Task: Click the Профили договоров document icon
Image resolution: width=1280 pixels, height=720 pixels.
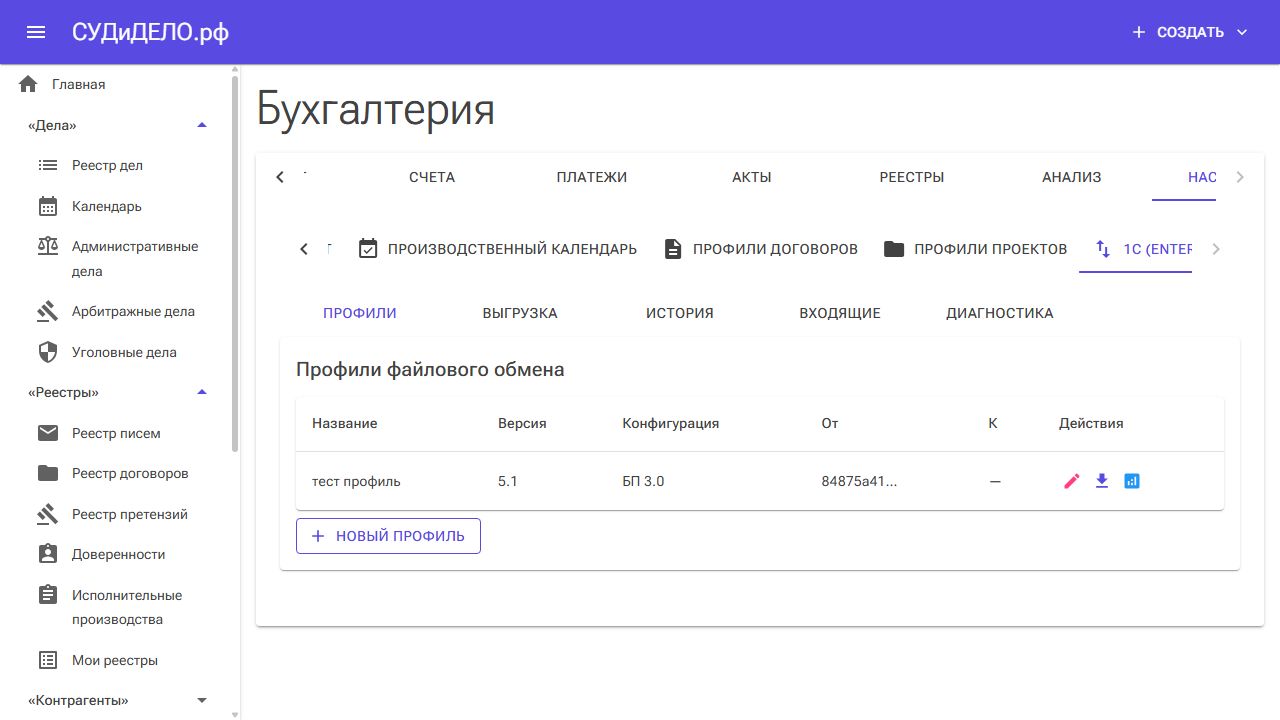Action: [x=673, y=248]
